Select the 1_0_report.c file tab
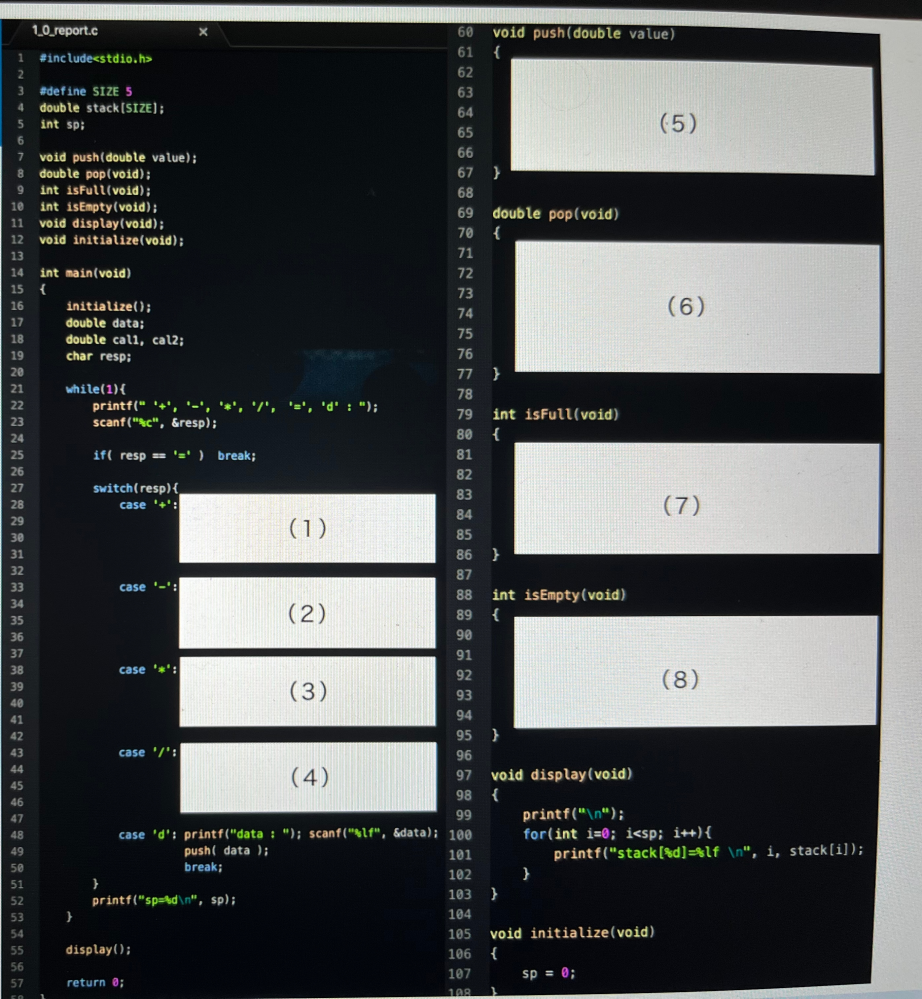Screen dimensions: 922x999 coord(65,31)
